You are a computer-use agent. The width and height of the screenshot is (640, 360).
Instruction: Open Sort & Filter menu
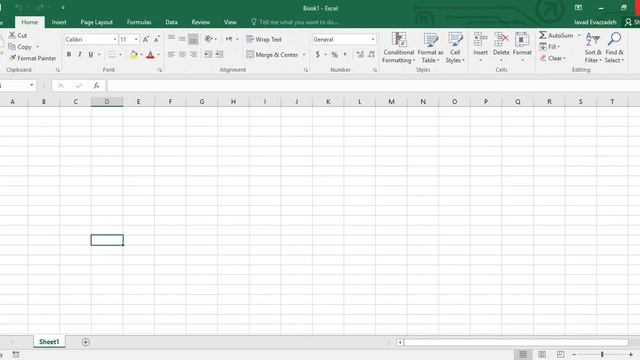[x=593, y=48]
